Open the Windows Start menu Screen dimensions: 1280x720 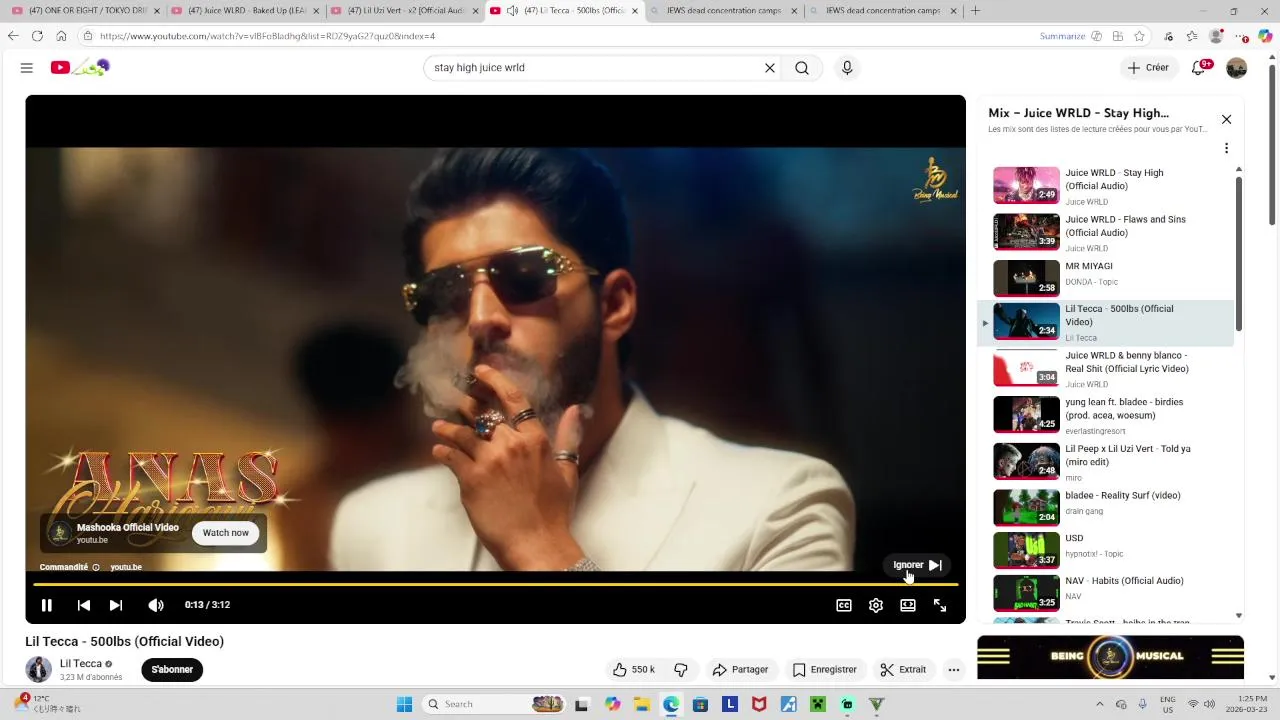tap(404, 704)
